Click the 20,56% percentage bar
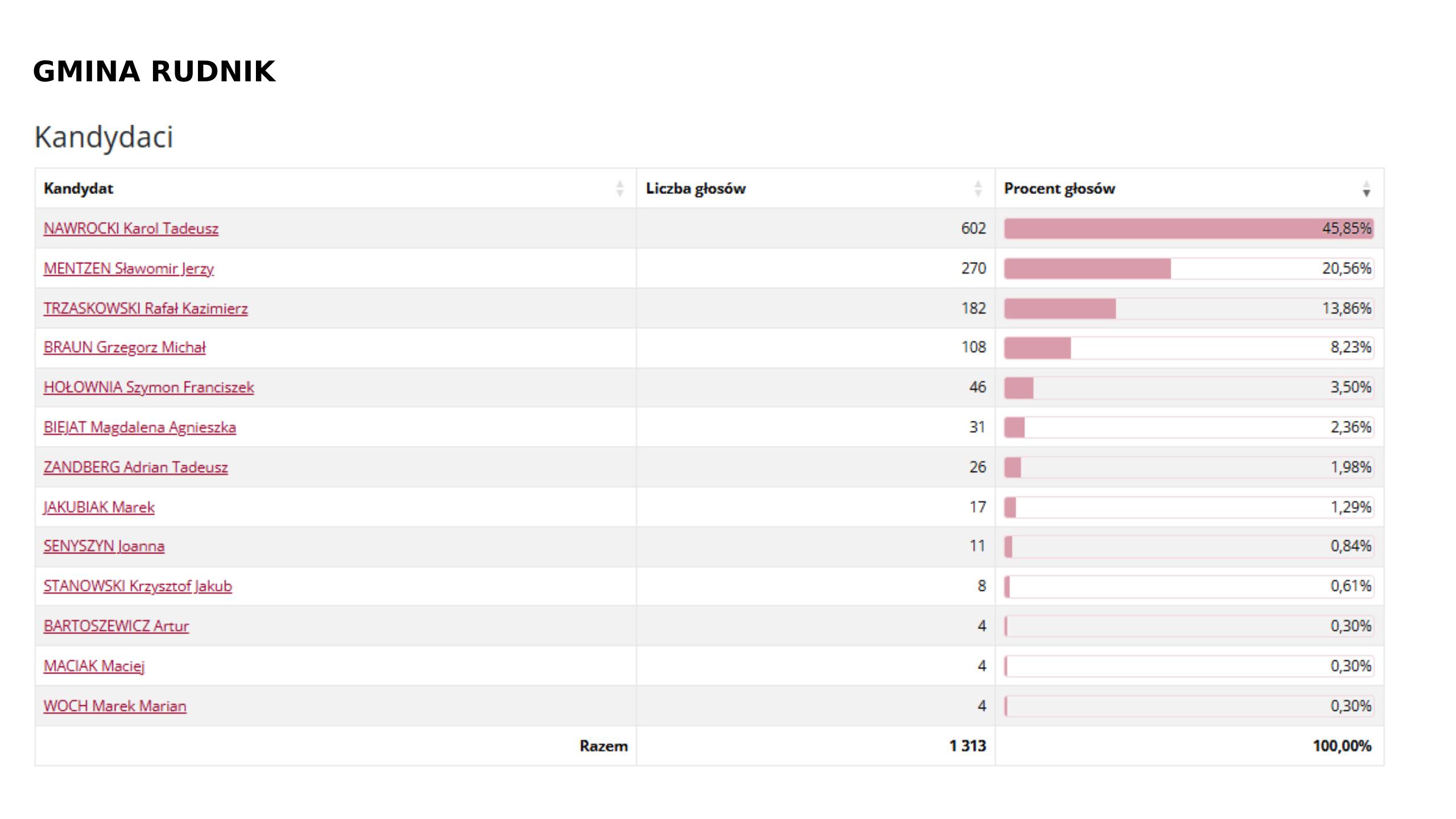Image resolution: width=1456 pixels, height=819 pixels. pos(1189,268)
